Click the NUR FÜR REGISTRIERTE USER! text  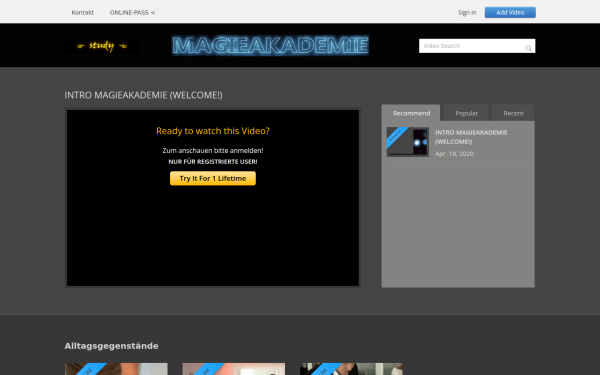(213, 161)
